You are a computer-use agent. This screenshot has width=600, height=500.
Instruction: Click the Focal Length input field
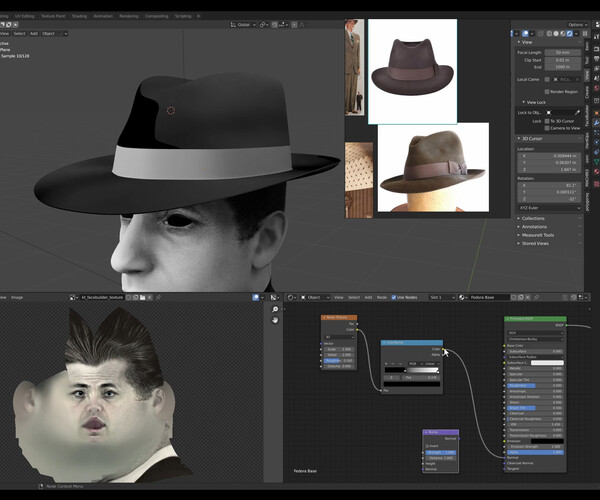562,52
